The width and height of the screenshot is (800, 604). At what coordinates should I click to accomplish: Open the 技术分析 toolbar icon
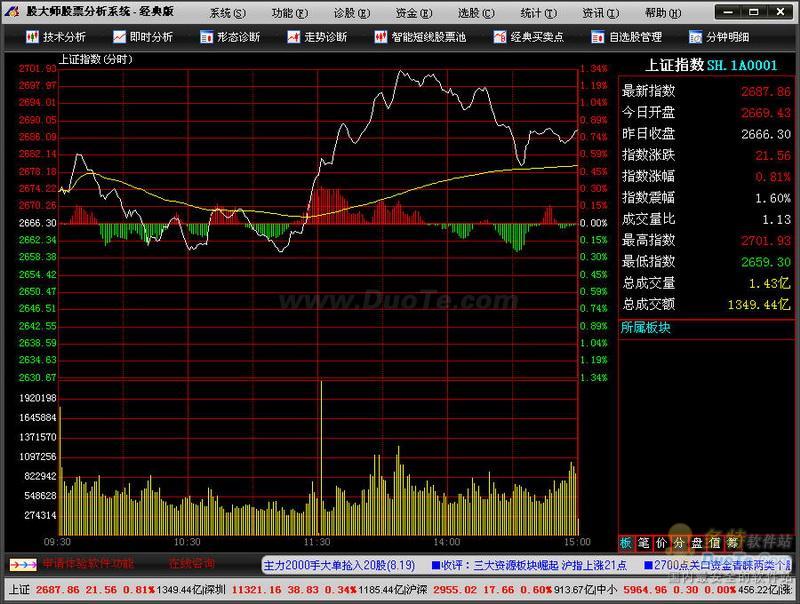coord(32,37)
